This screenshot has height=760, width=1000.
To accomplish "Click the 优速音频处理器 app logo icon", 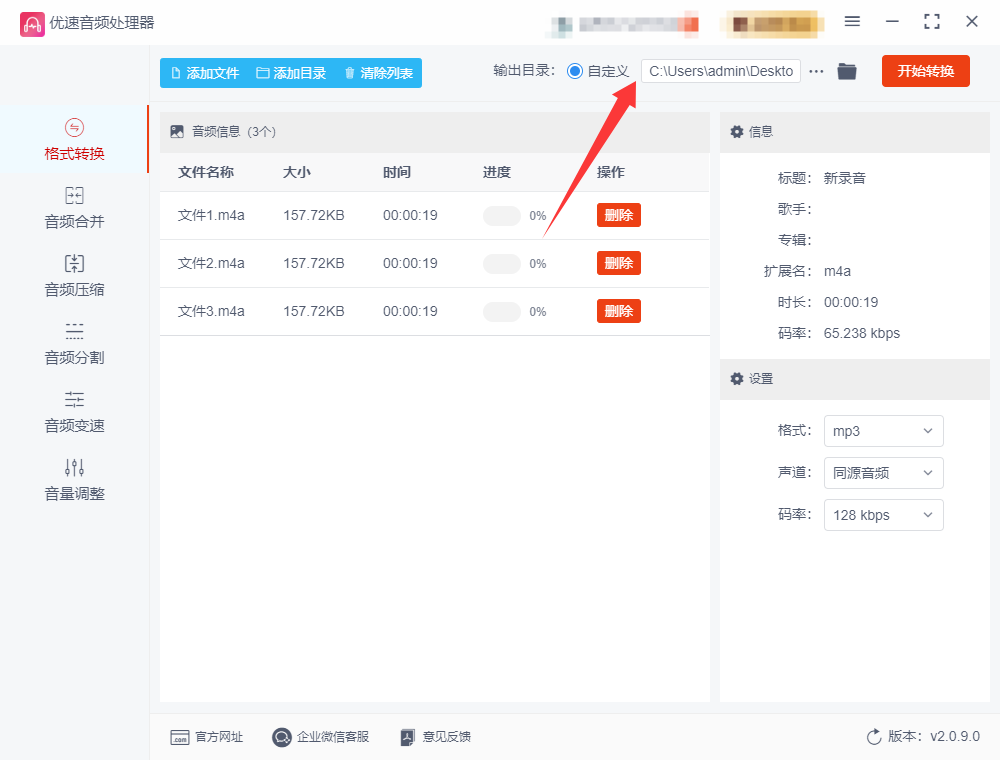I will tap(32, 24).
